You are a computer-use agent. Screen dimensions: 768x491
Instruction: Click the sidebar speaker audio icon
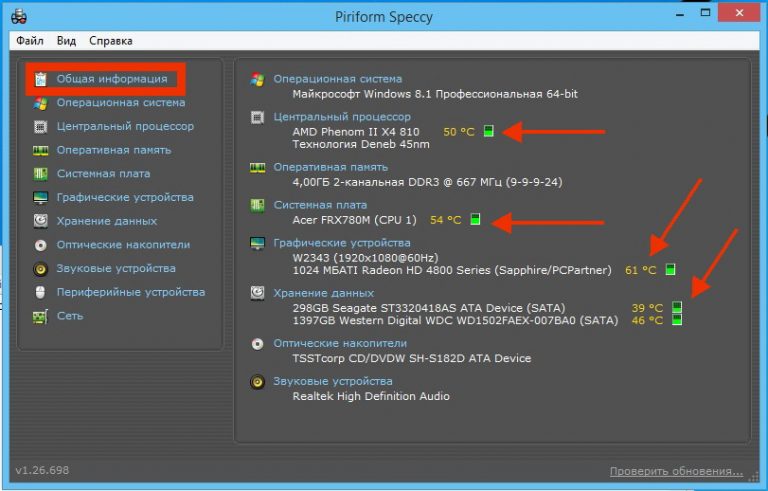[x=41, y=269]
